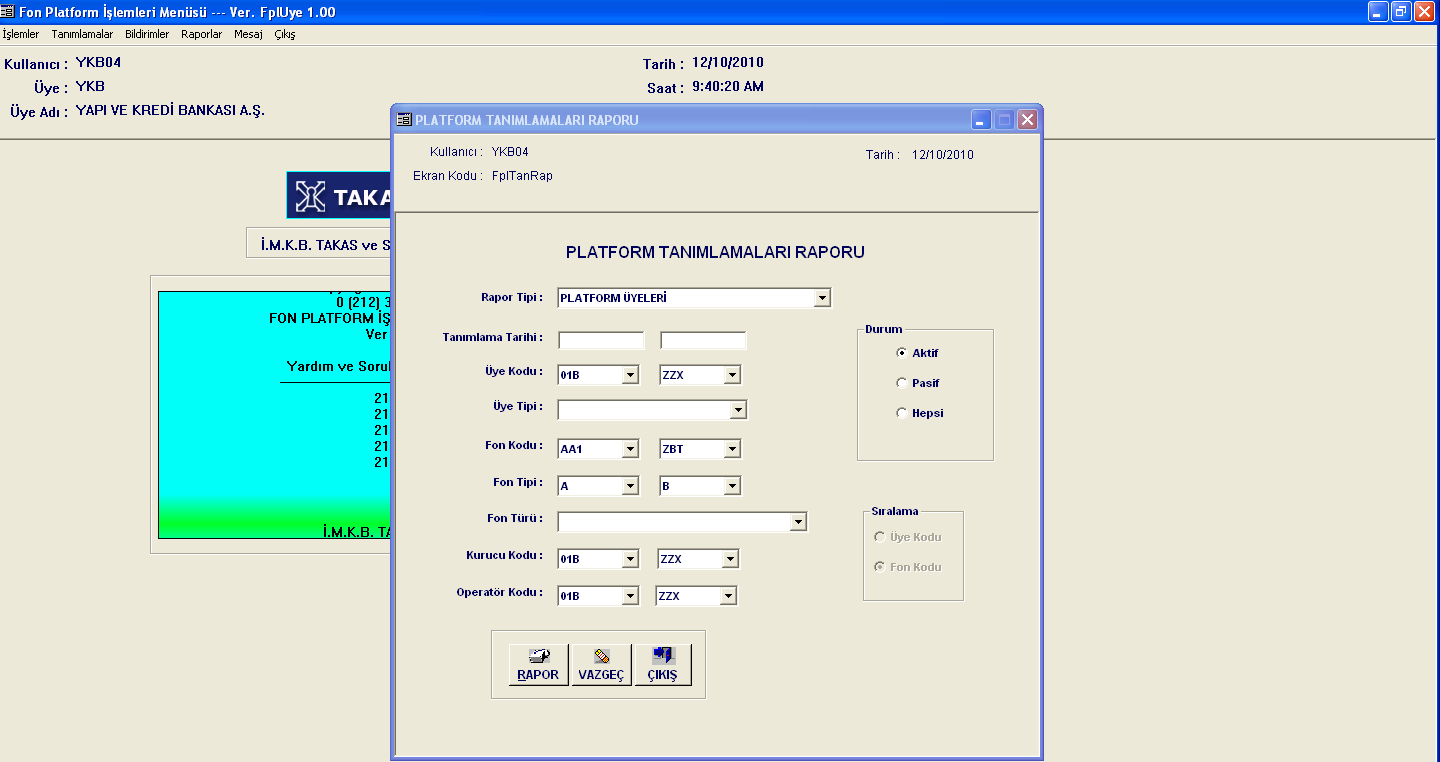Open the Bildirimler menu
Image resolution: width=1440 pixels, height=762 pixels.
tap(147, 34)
